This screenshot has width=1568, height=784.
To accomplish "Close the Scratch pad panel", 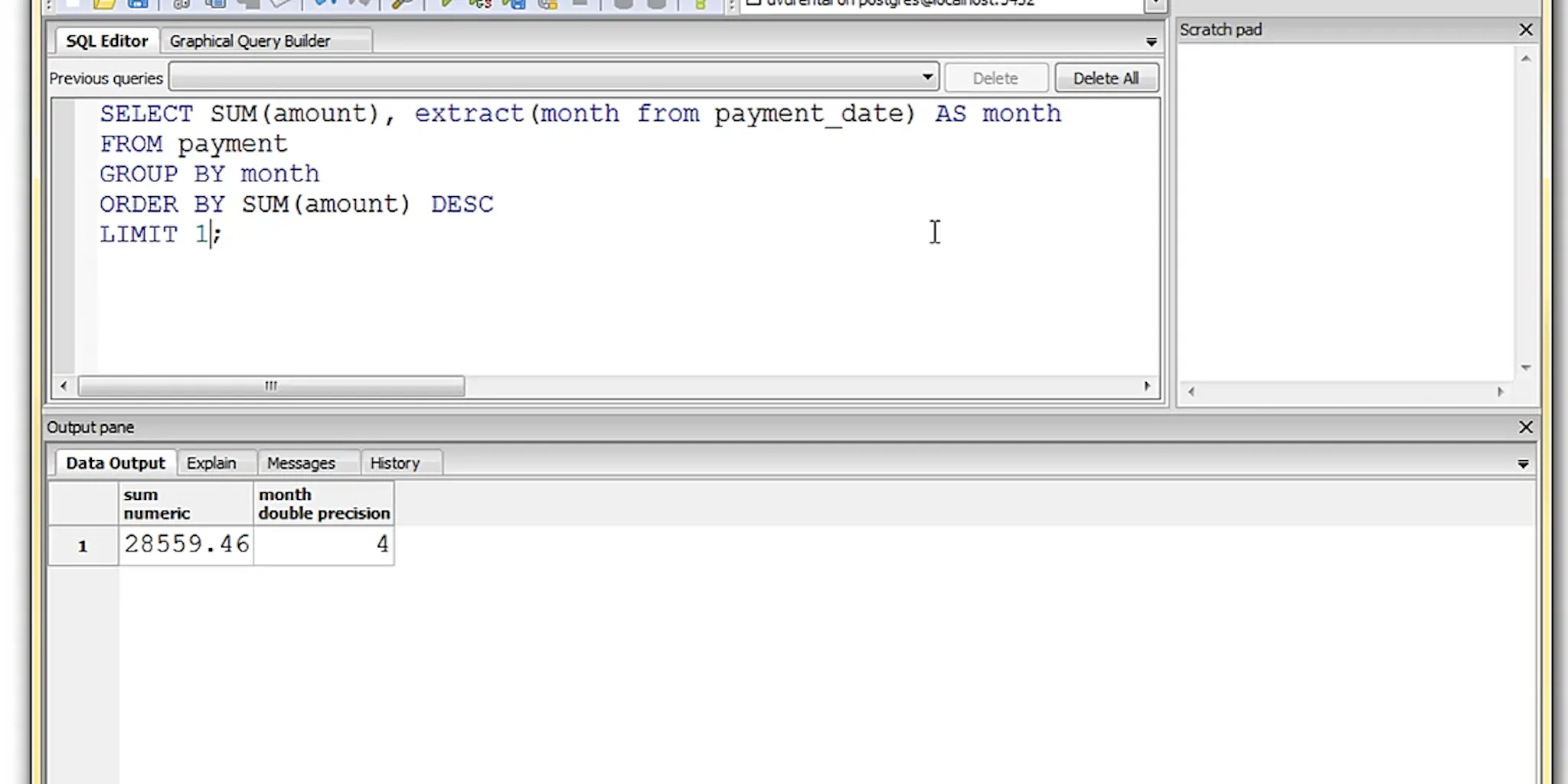I will (1526, 30).
